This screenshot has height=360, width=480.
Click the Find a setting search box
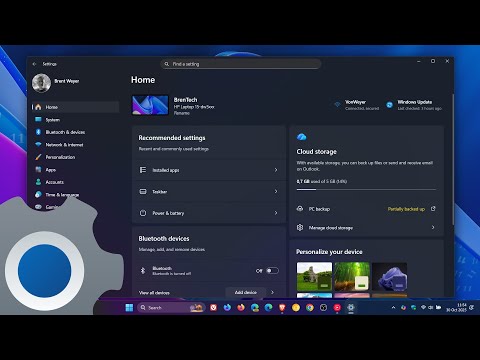(241, 64)
